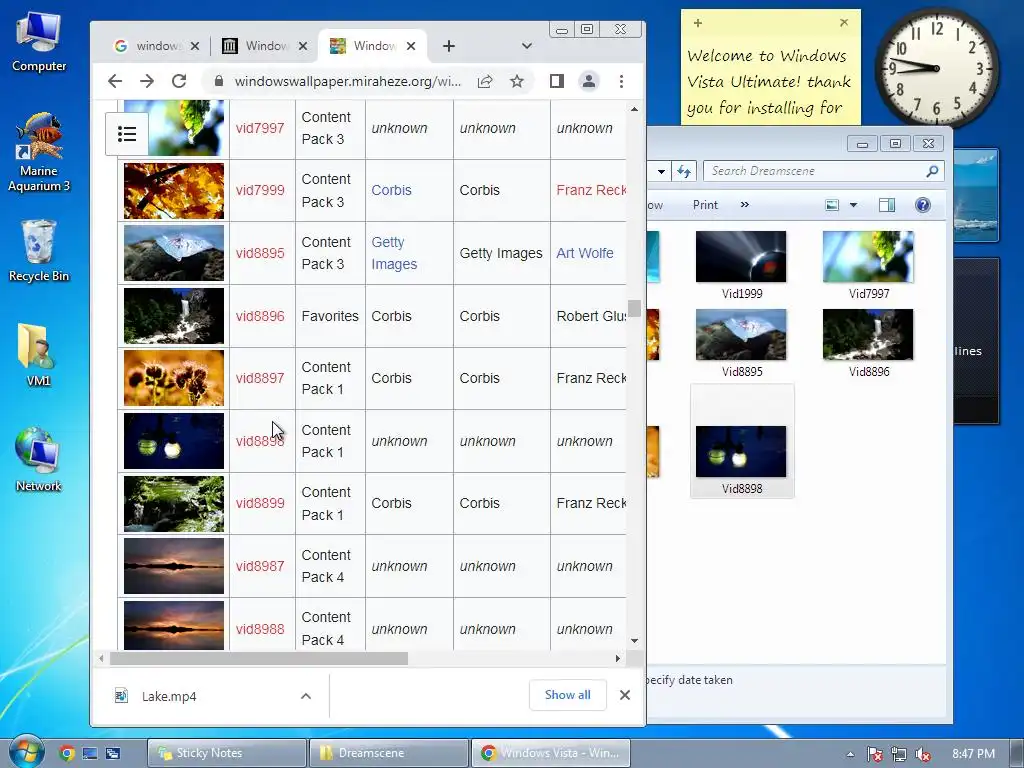Click Print in Explorer toolbar
This screenshot has width=1024, height=768.
click(705, 205)
